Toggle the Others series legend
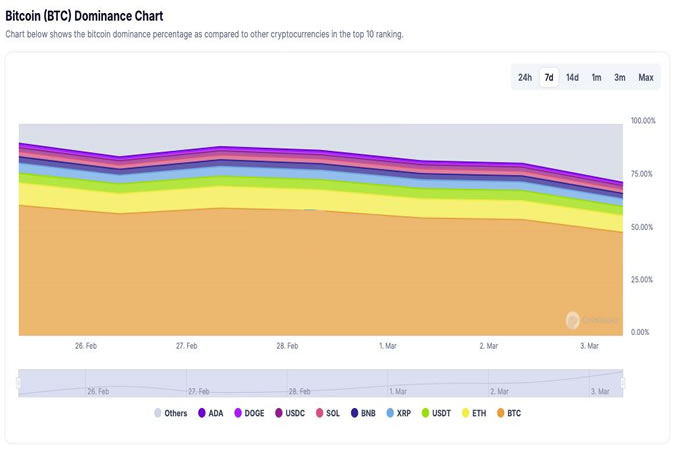 pyautogui.click(x=170, y=413)
